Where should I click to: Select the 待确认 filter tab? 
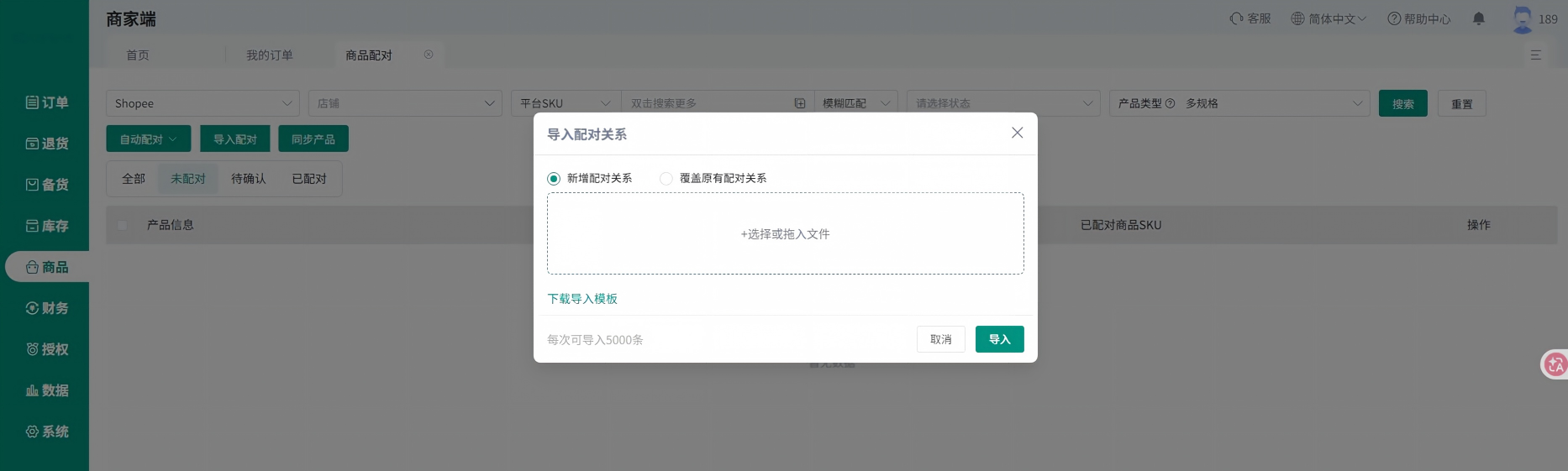click(x=249, y=179)
